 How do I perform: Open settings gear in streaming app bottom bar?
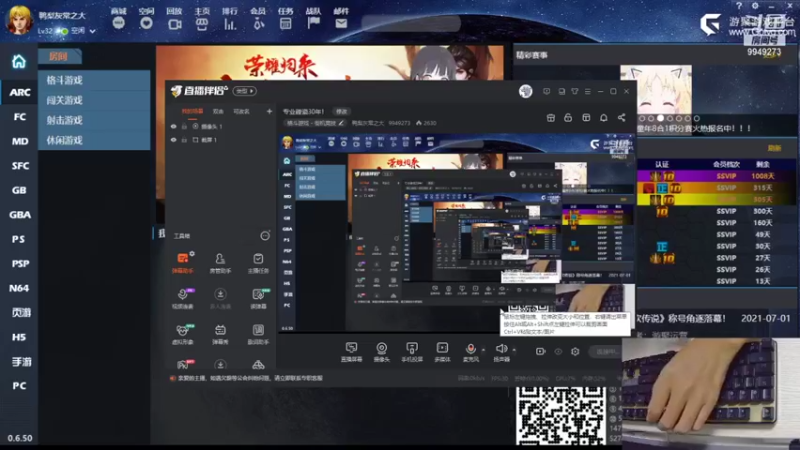click(x=575, y=352)
